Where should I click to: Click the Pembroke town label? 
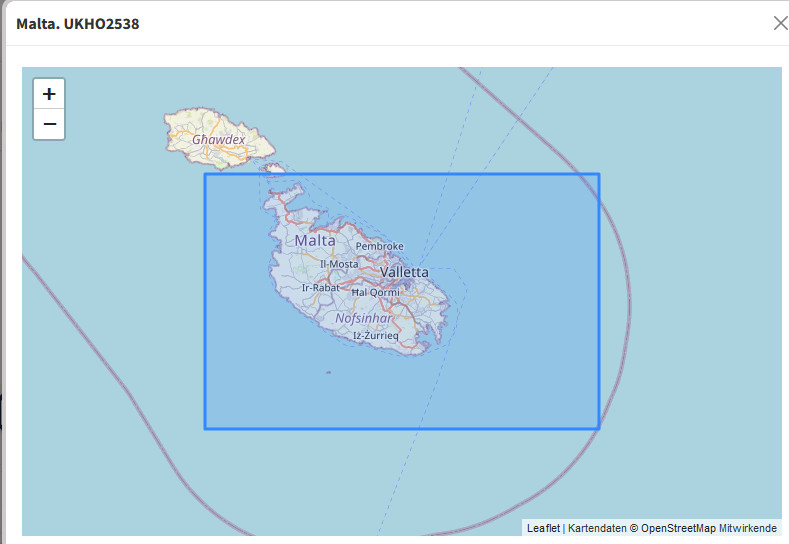pyautogui.click(x=379, y=246)
